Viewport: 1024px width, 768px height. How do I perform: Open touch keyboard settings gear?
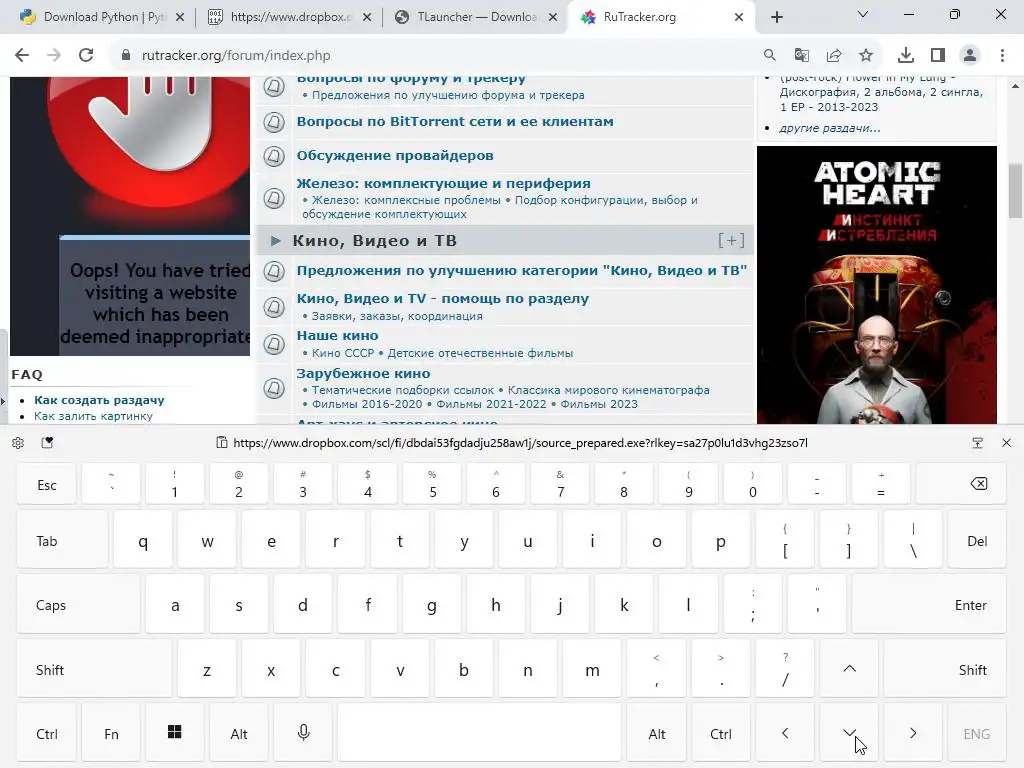[x=18, y=443]
